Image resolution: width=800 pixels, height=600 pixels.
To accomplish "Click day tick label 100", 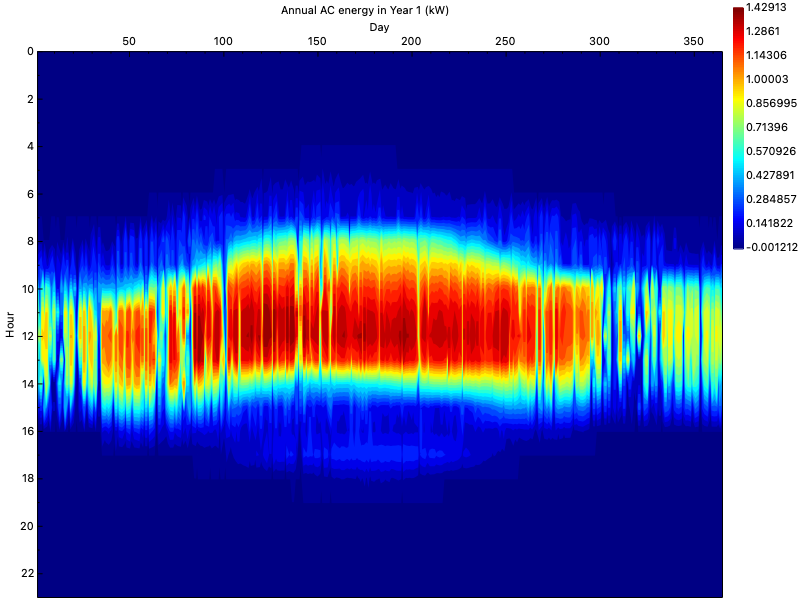I will pos(223,41).
